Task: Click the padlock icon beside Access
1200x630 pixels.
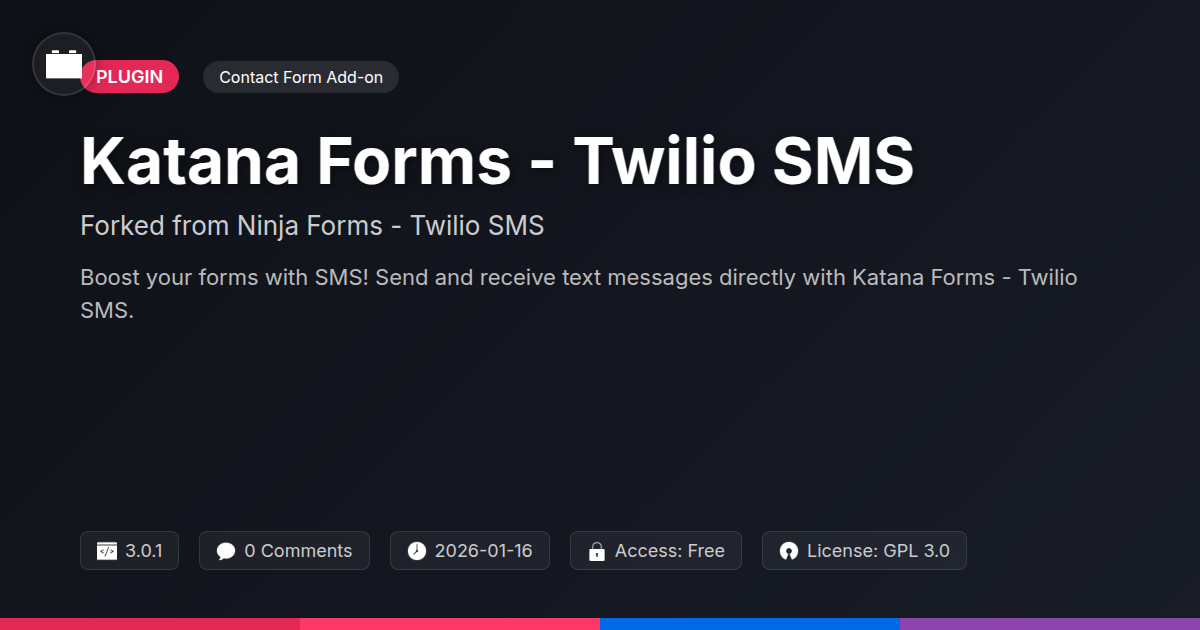Action: 597,551
